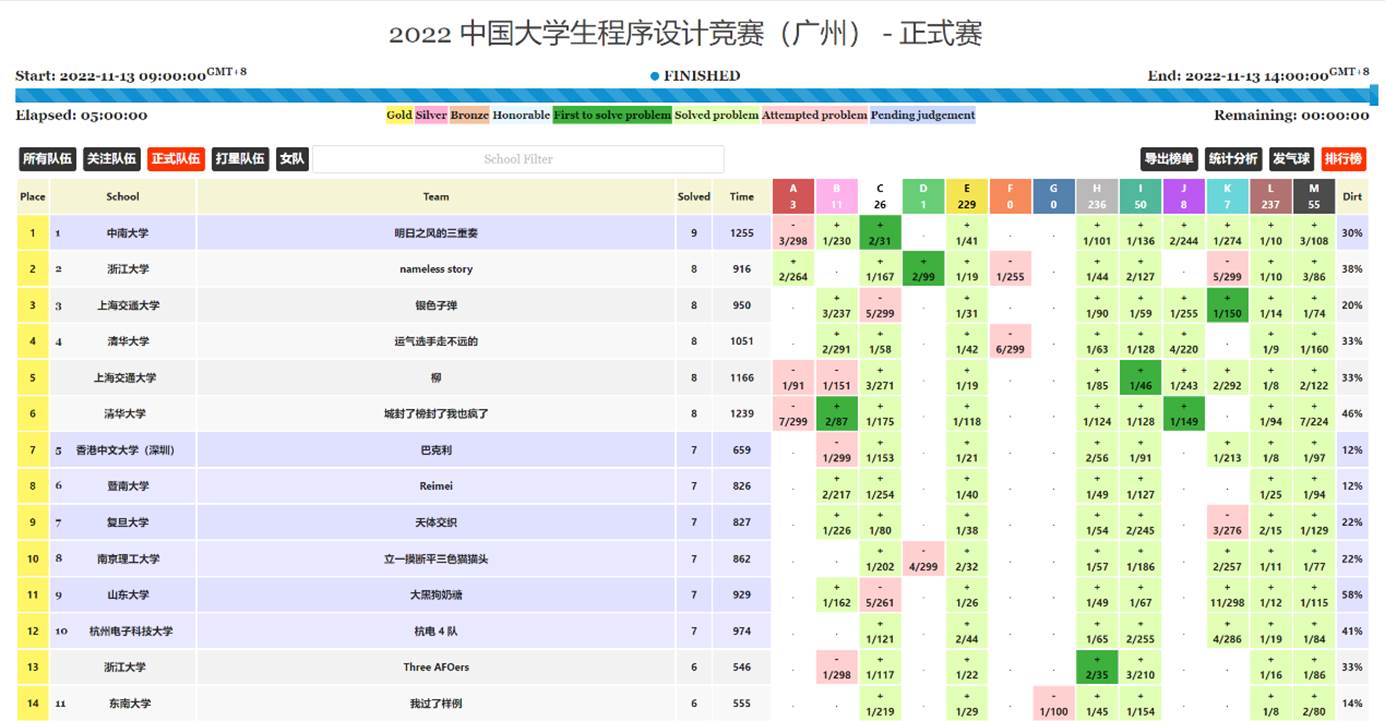Click the first-solve cell for problem D
Screen dimensions: 1385x721
[x=923, y=269]
